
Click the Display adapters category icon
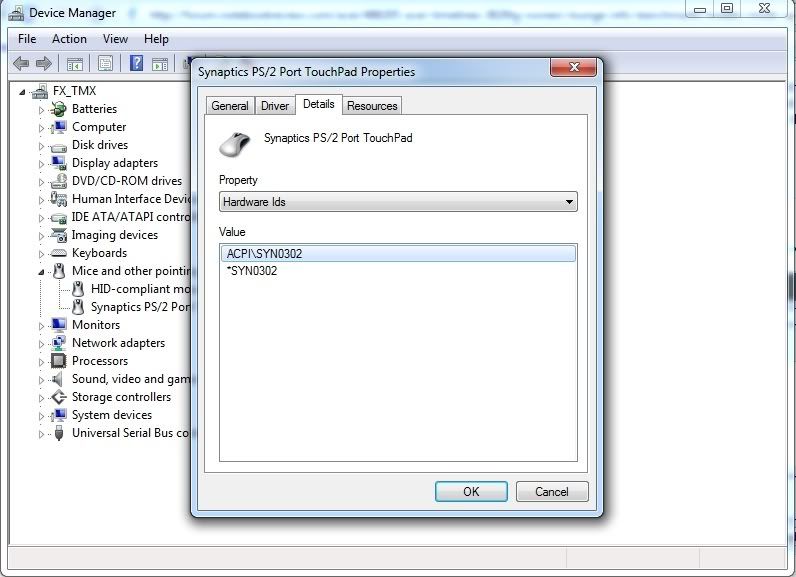pyautogui.click(x=58, y=163)
